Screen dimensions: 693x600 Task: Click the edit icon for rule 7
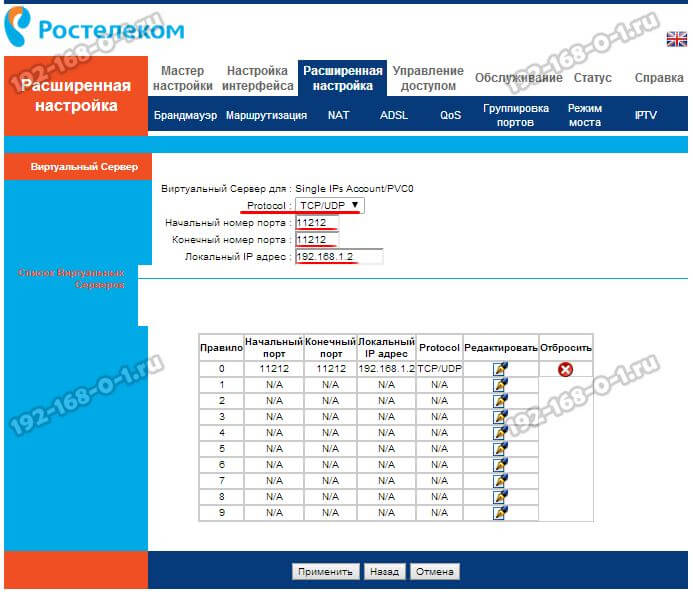pos(500,481)
